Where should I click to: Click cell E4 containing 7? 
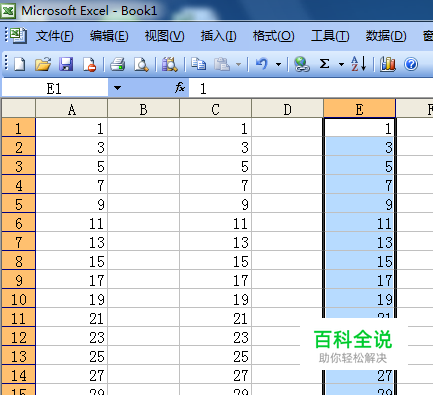359,185
